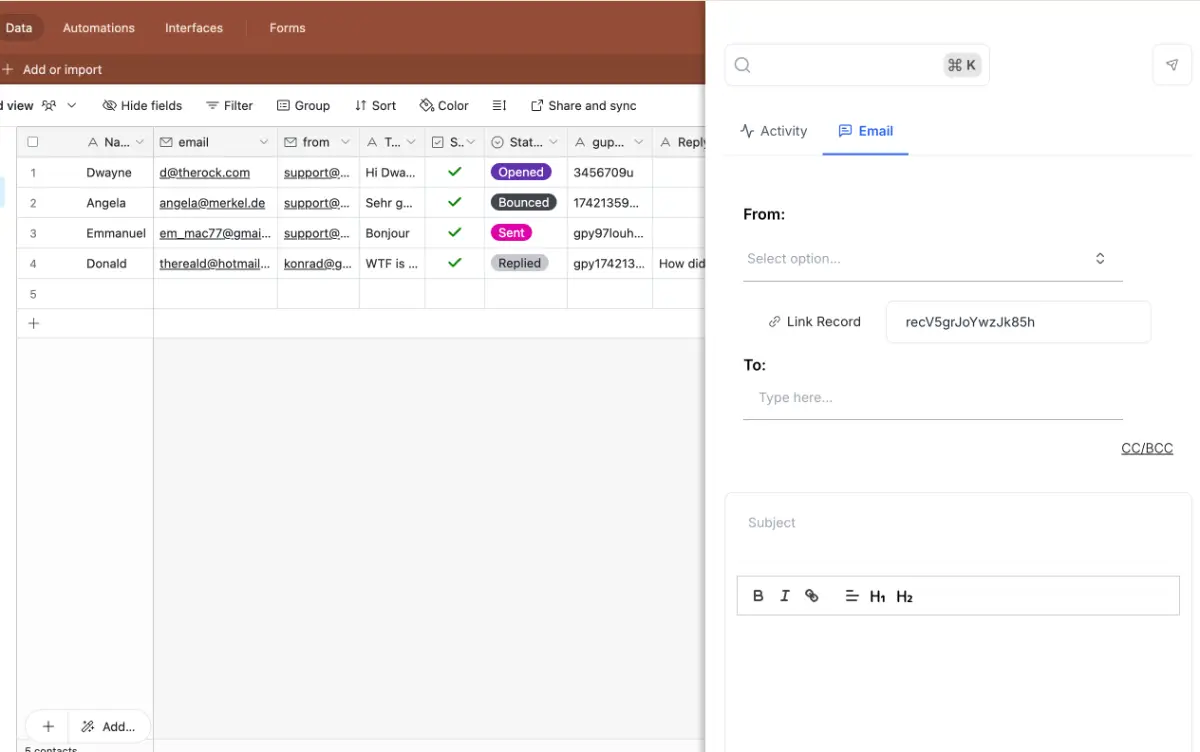Open the row height icon on the toolbar
1200x752 pixels.
pyautogui.click(x=499, y=105)
